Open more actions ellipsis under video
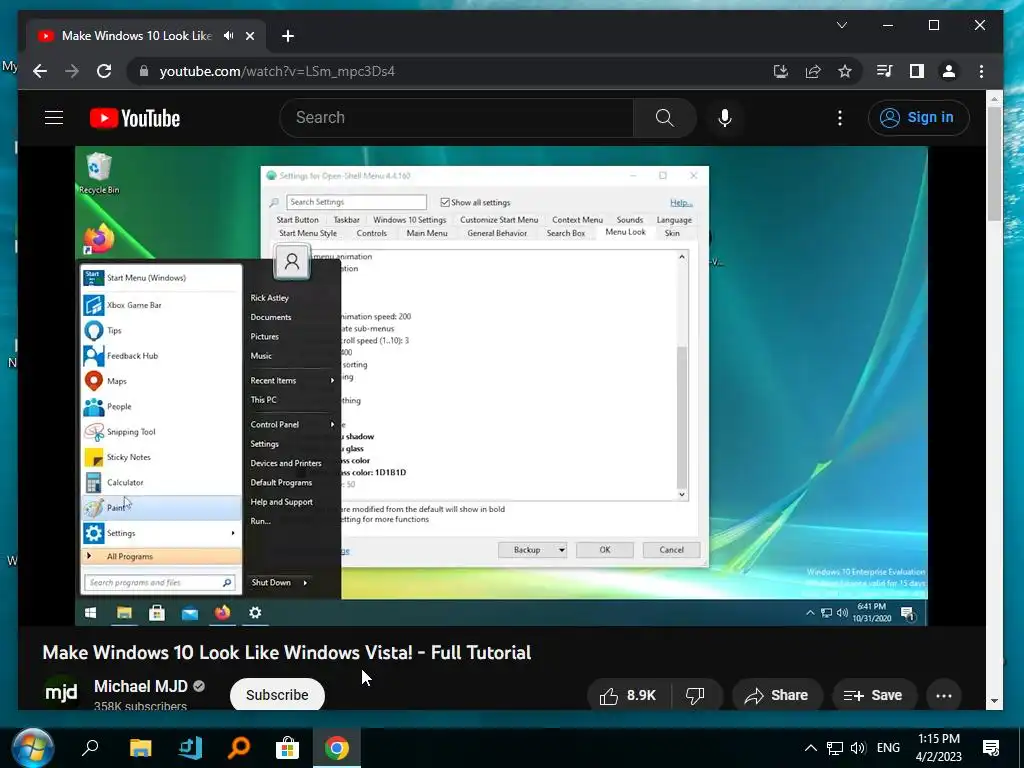Screen dimensions: 1024x768 click(x=944, y=696)
